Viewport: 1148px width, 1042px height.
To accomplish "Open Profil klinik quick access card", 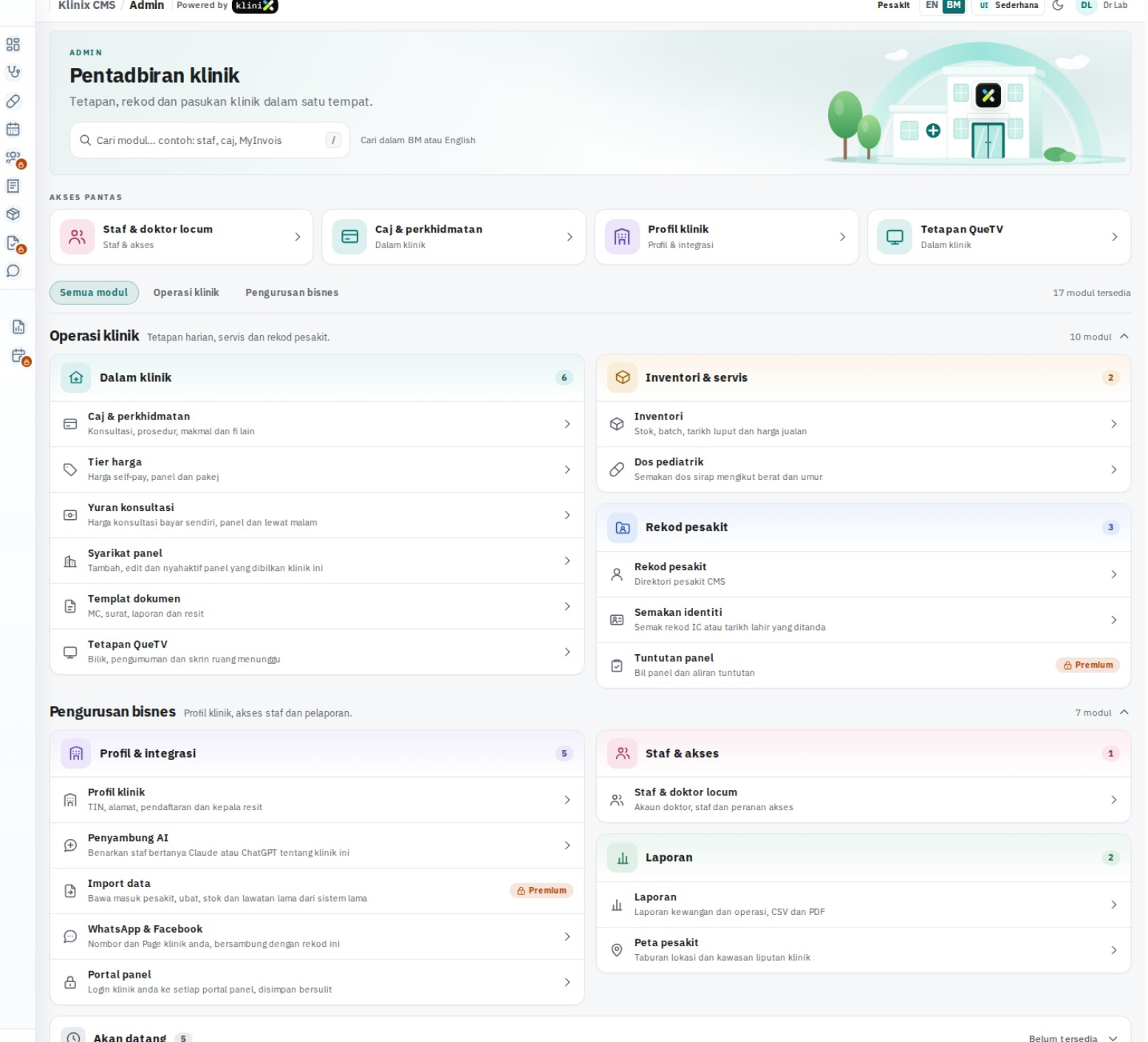I will click(x=727, y=237).
